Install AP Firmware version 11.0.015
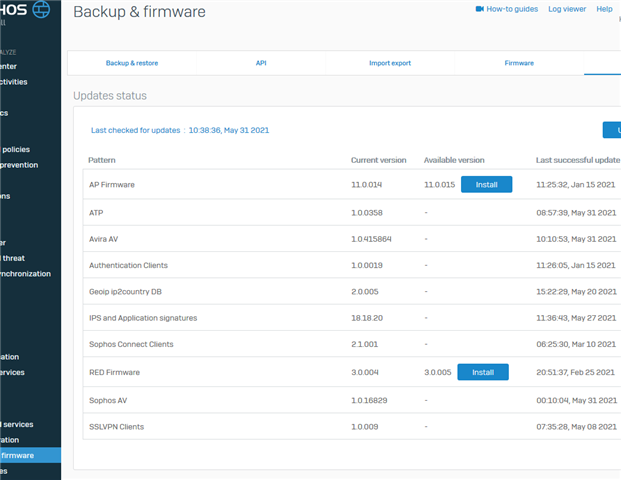621x480 pixels. (486, 185)
